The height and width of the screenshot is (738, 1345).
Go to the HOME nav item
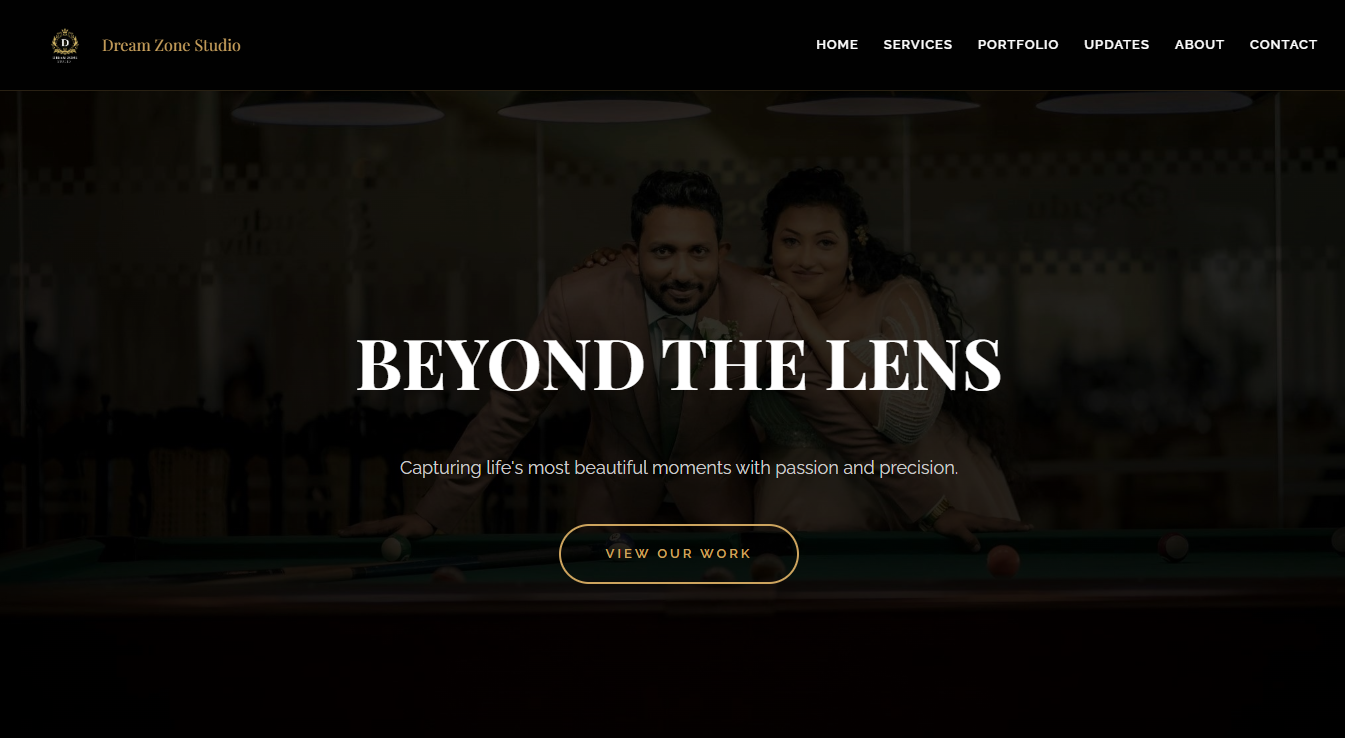[837, 45]
